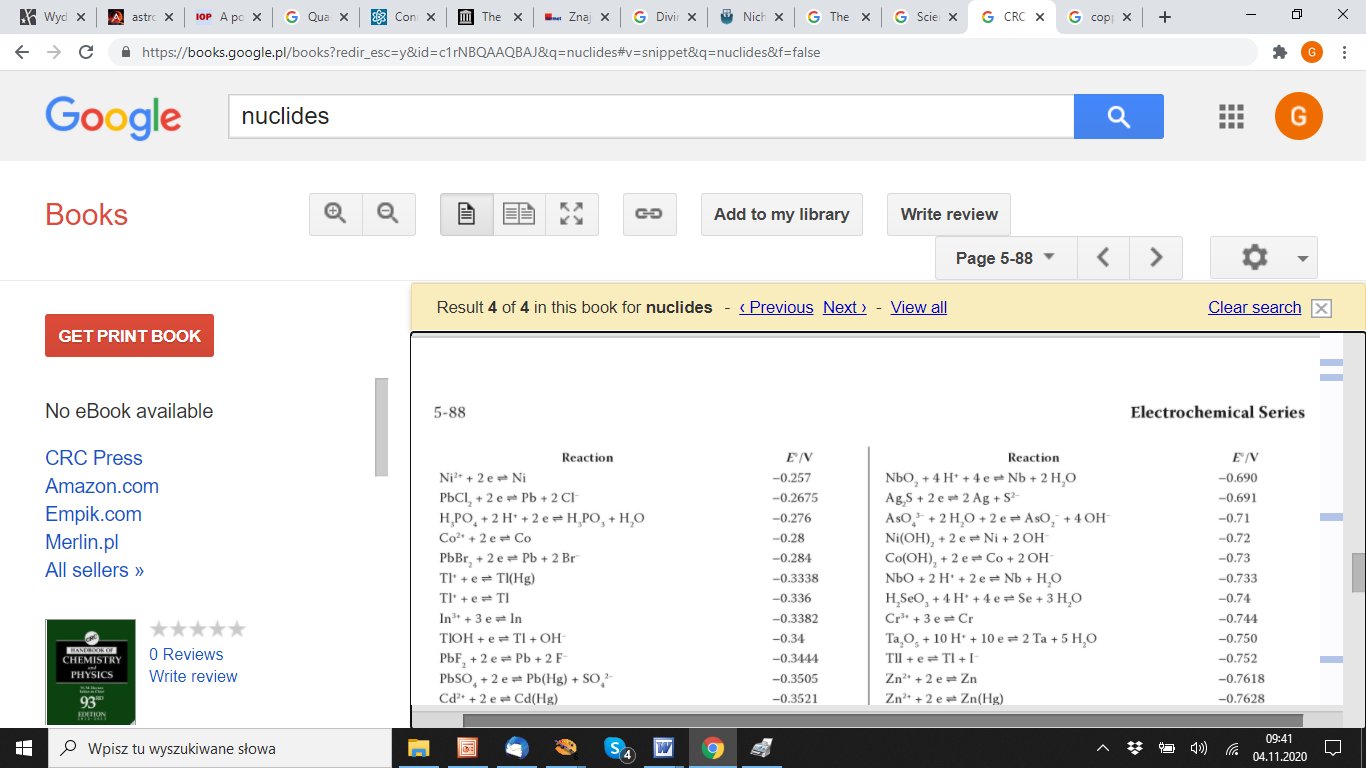Close the search results bar

click(x=1321, y=308)
